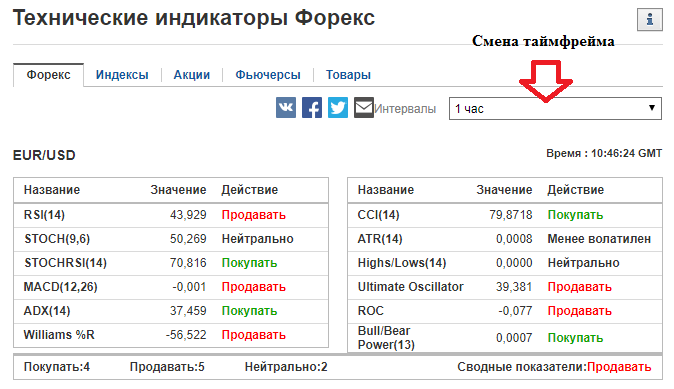Click 'Продавать' action in the Ultimate Oscillator row

click(579, 287)
